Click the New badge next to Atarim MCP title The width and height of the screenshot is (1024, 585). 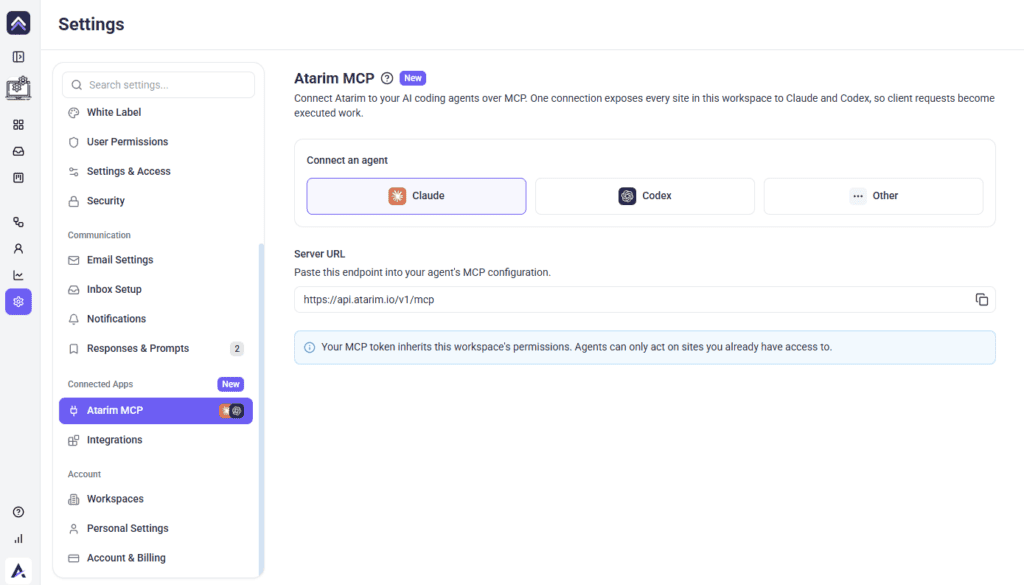click(413, 78)
